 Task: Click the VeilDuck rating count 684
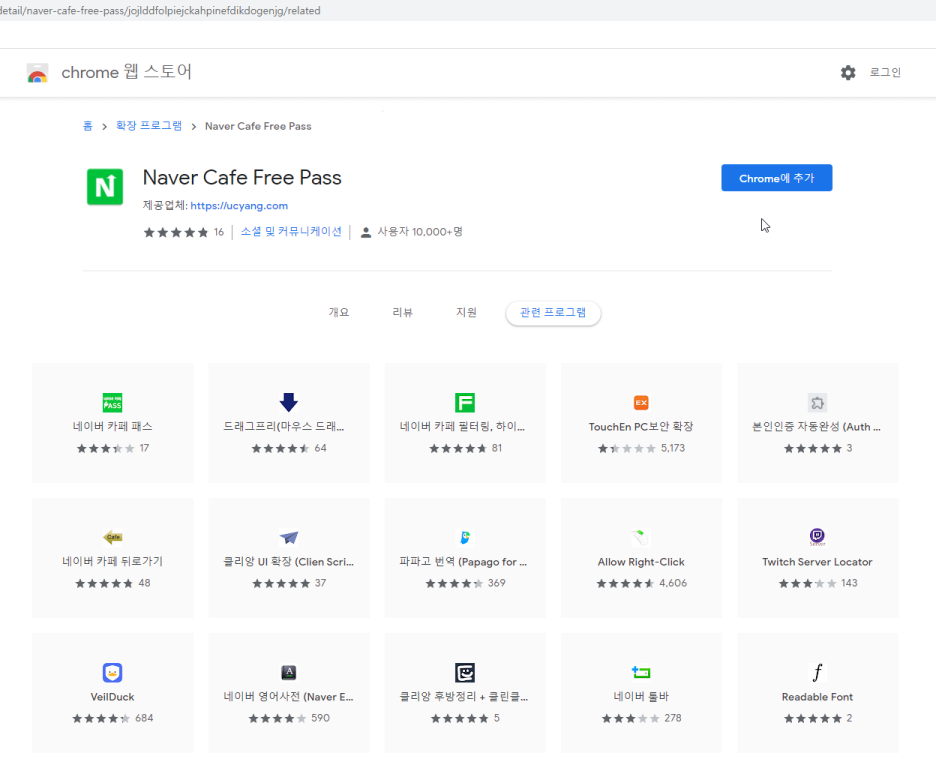point(144,718)
